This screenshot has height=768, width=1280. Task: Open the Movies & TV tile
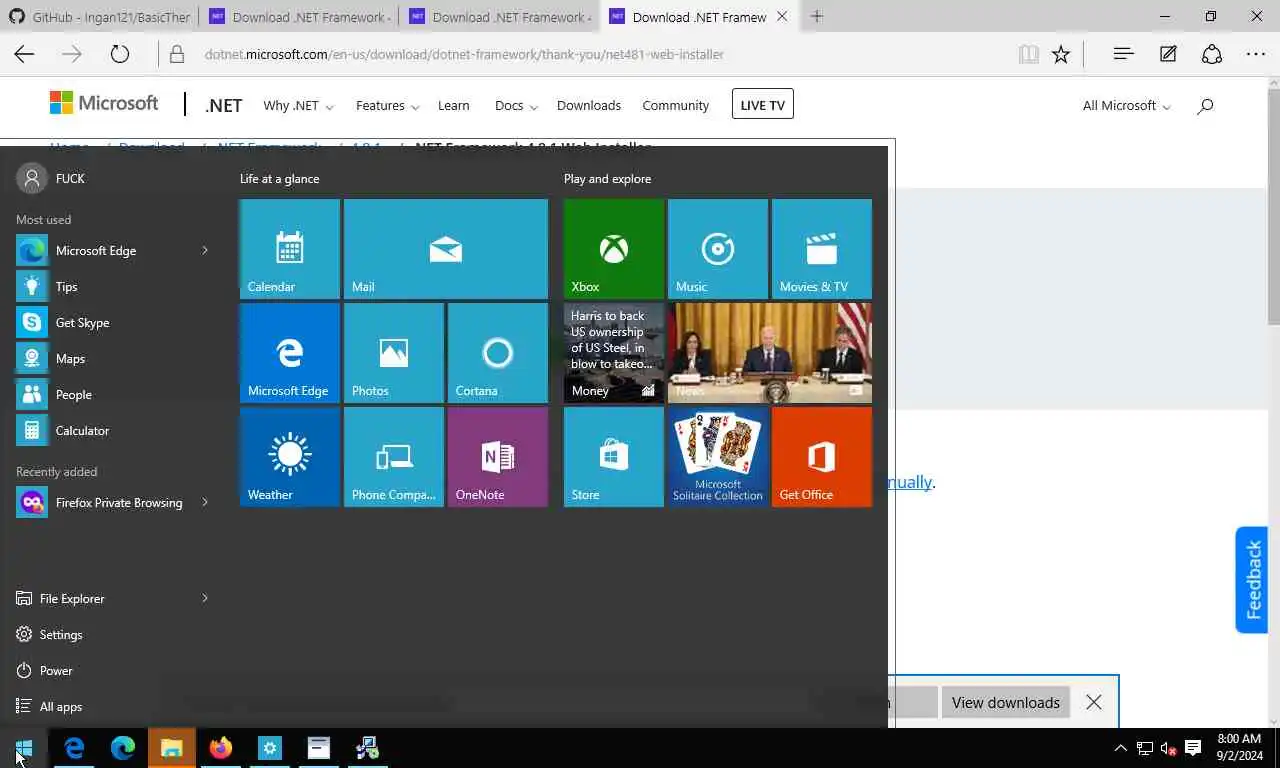pyautogui.click(x=822, y=249)
